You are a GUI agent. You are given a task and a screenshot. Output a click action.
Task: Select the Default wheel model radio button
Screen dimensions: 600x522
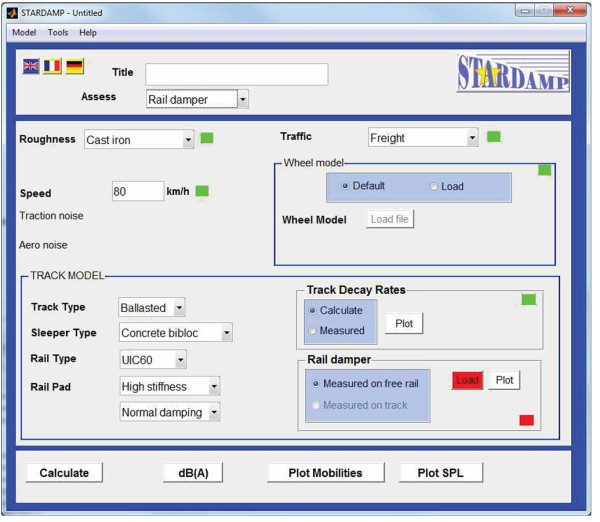[x=346, y=186]
